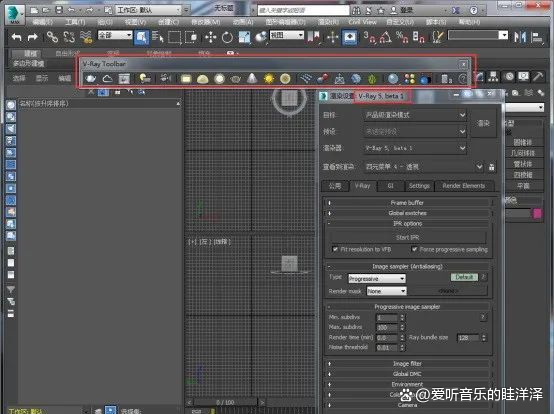The image size is (554, 414).
Task: Open the 全部 selection filter dropdown
Action: pos(115,35)
